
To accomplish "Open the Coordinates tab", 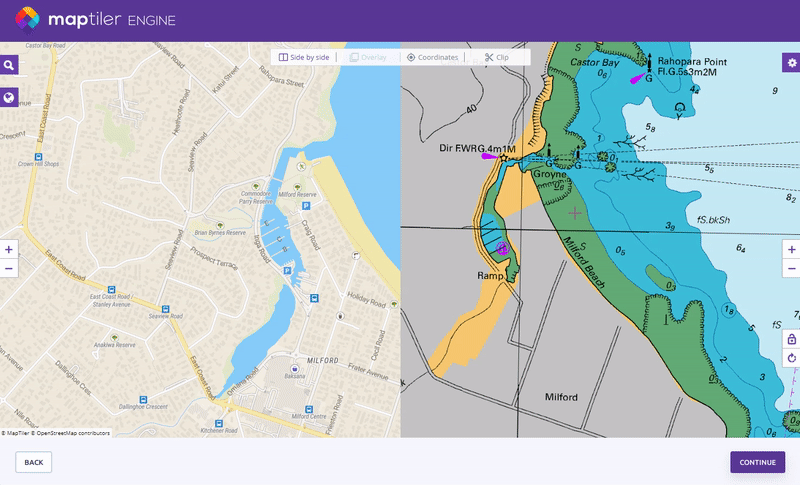I will 432,57.
